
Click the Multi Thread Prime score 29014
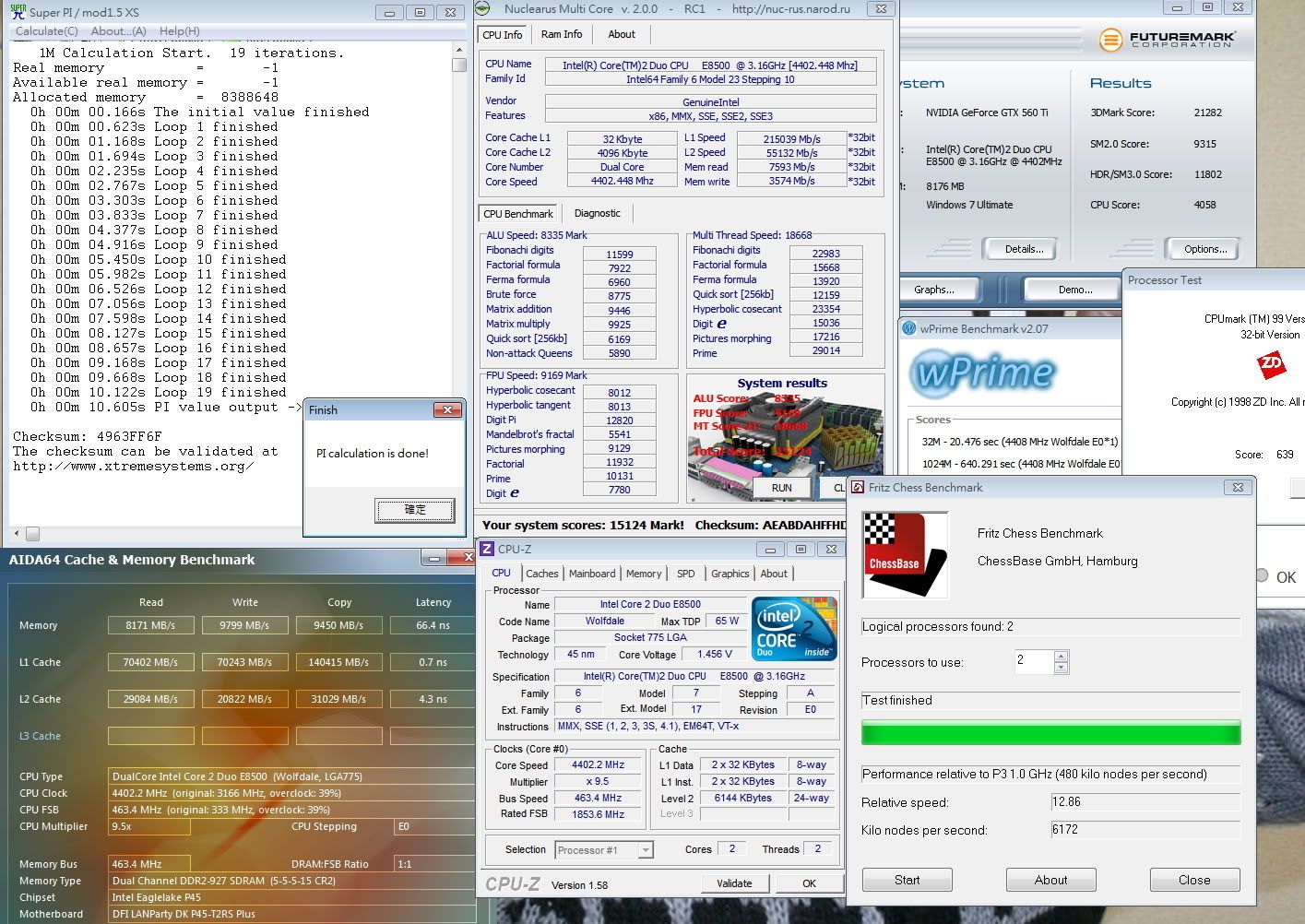(826, 350)
